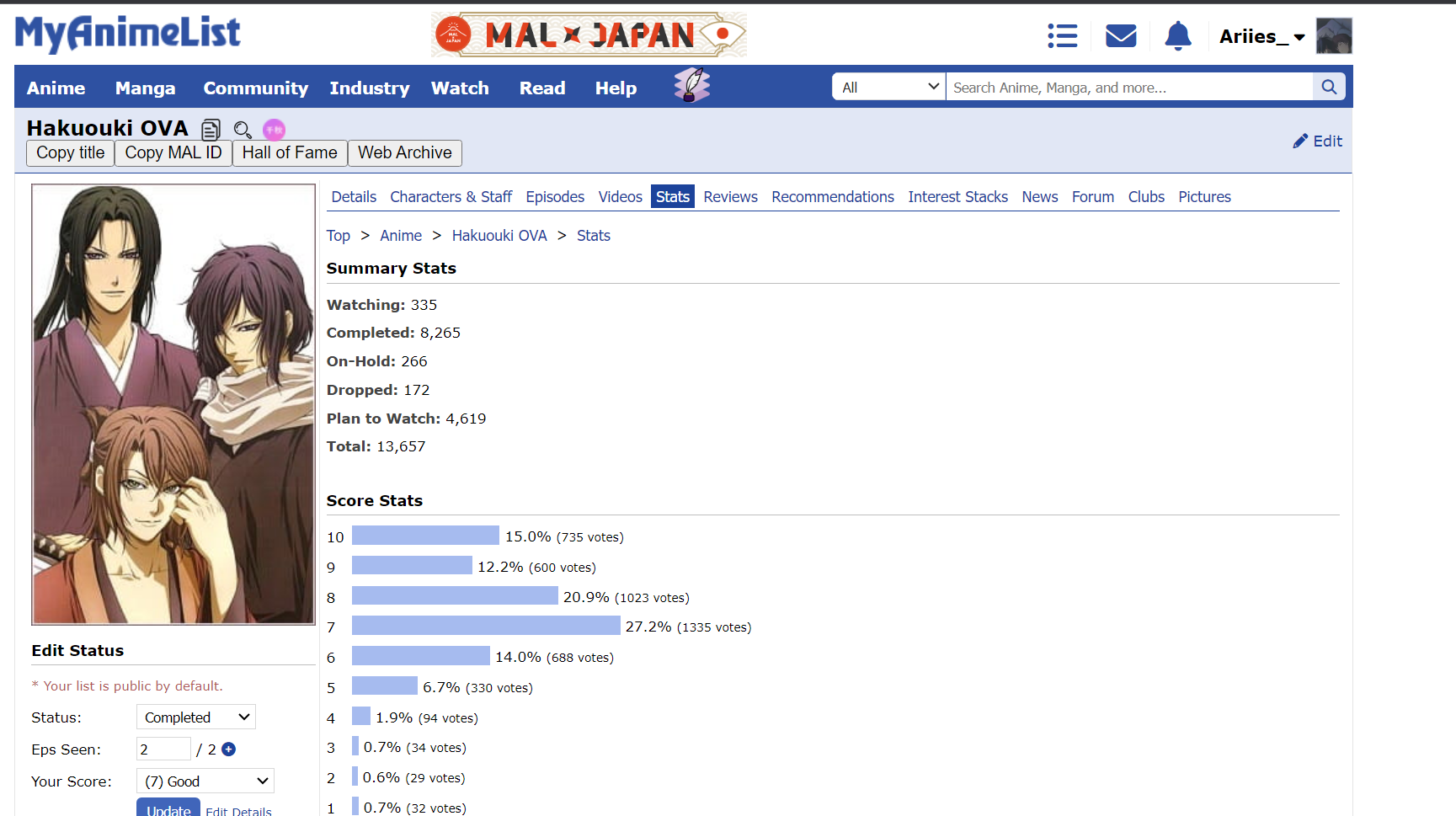Switch to the News tab
1456x816 pixels.
pos(1039,197)
